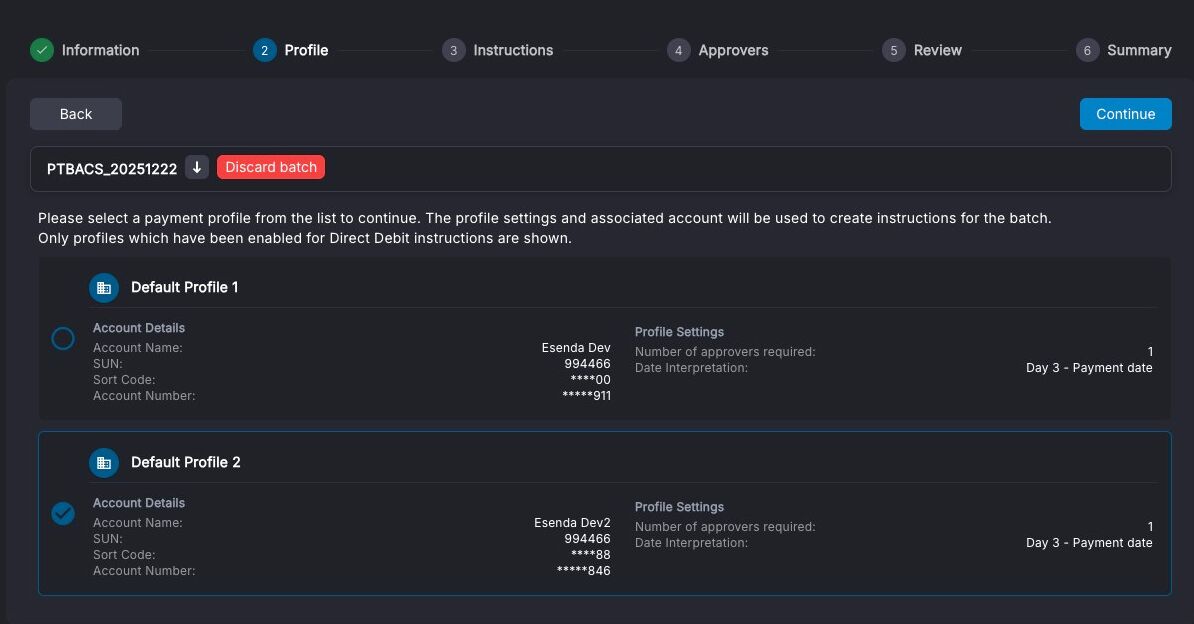Viewport: 1194px width, 624px height.
Task: Click the account number *****911
Action: click(x=586, y=395)
